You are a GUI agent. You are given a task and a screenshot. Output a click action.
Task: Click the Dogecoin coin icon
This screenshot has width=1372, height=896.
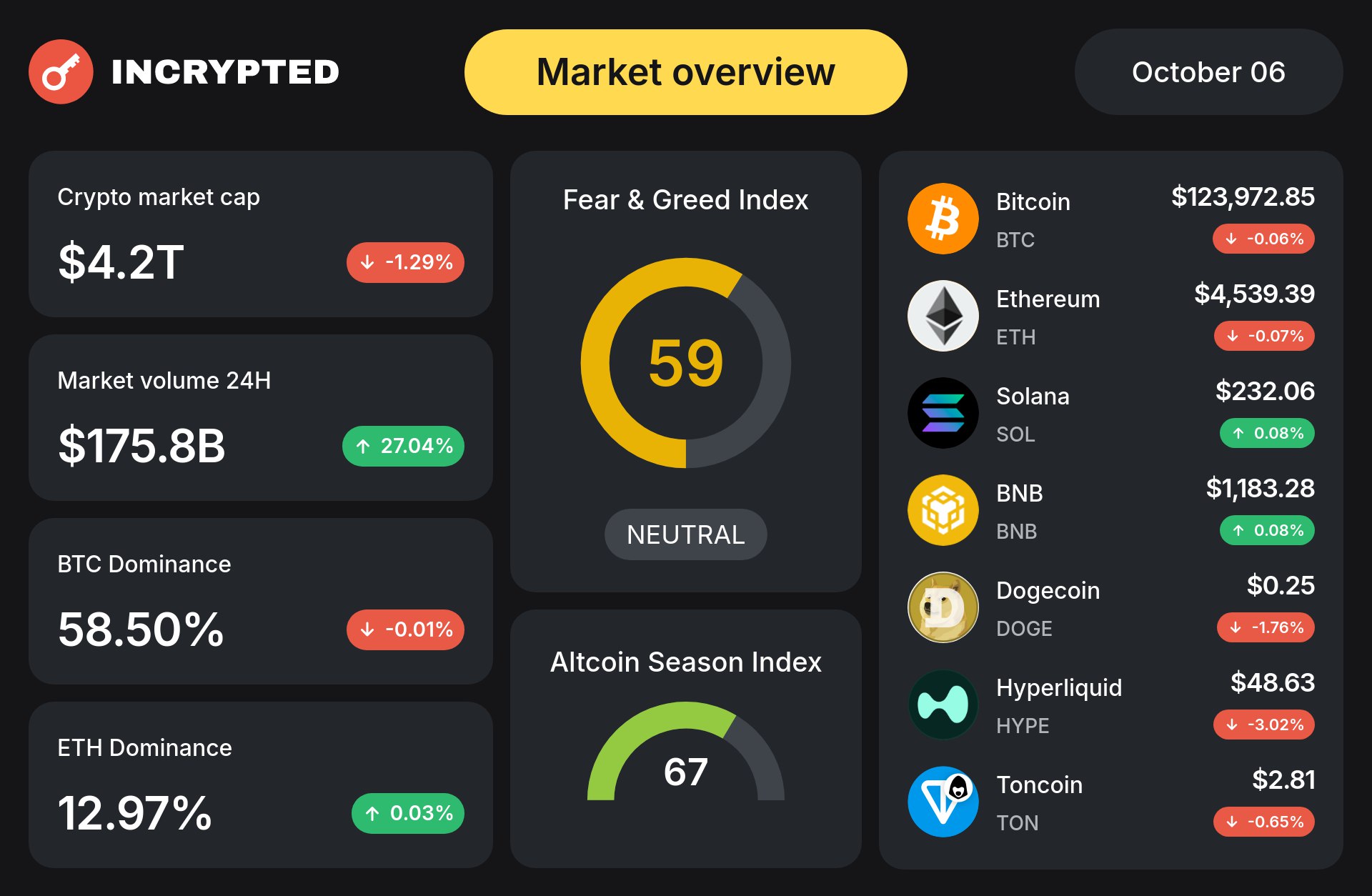(943, 607)
